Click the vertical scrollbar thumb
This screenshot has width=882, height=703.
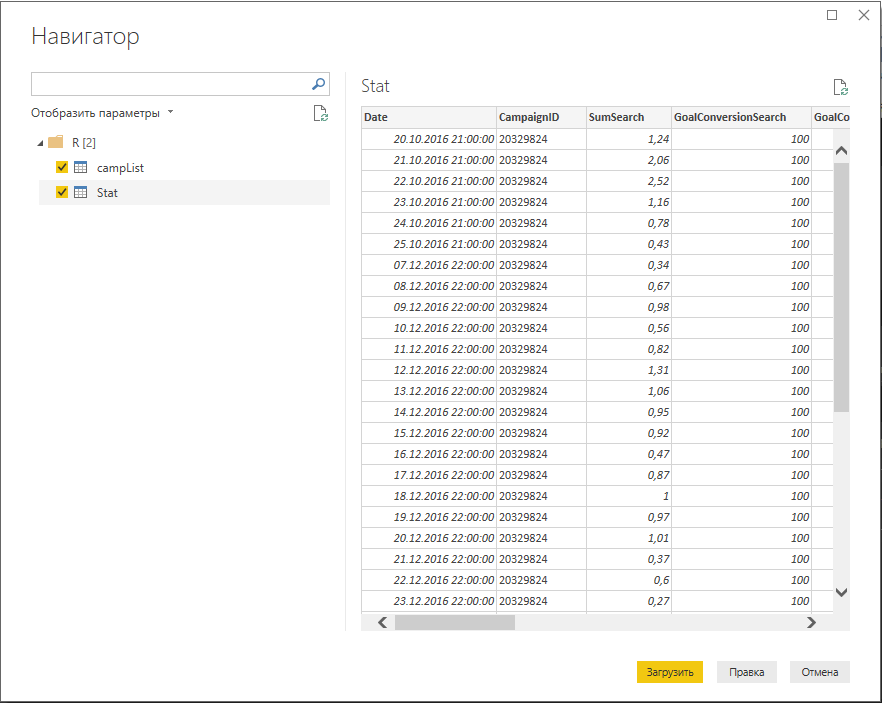pyautogui.click(x=842, y=287)
